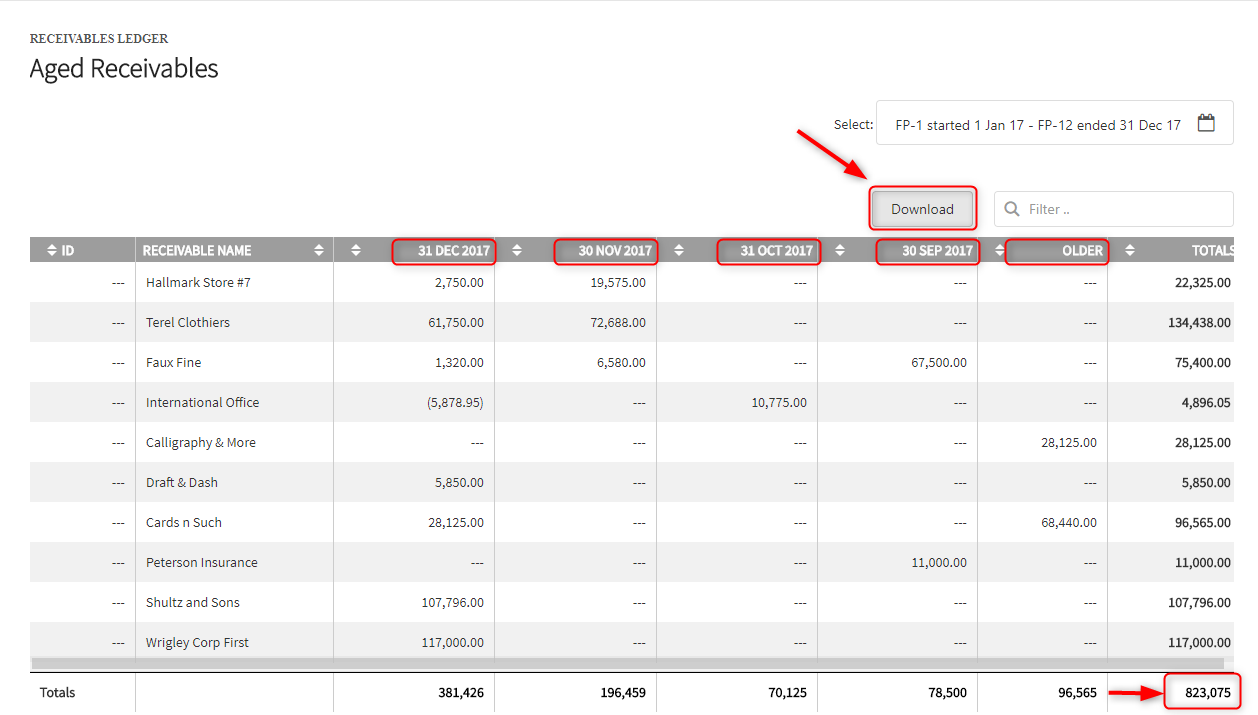Image resolution: width=1258 pixels, height=715 pixels.
Task: Click Calligraphy & More 28,125.00 older cell
Action: pyautogui.click(x=1068, y=442)
